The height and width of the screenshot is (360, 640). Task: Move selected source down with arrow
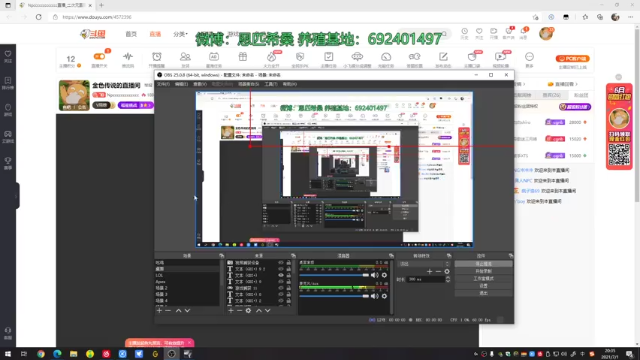268,311
